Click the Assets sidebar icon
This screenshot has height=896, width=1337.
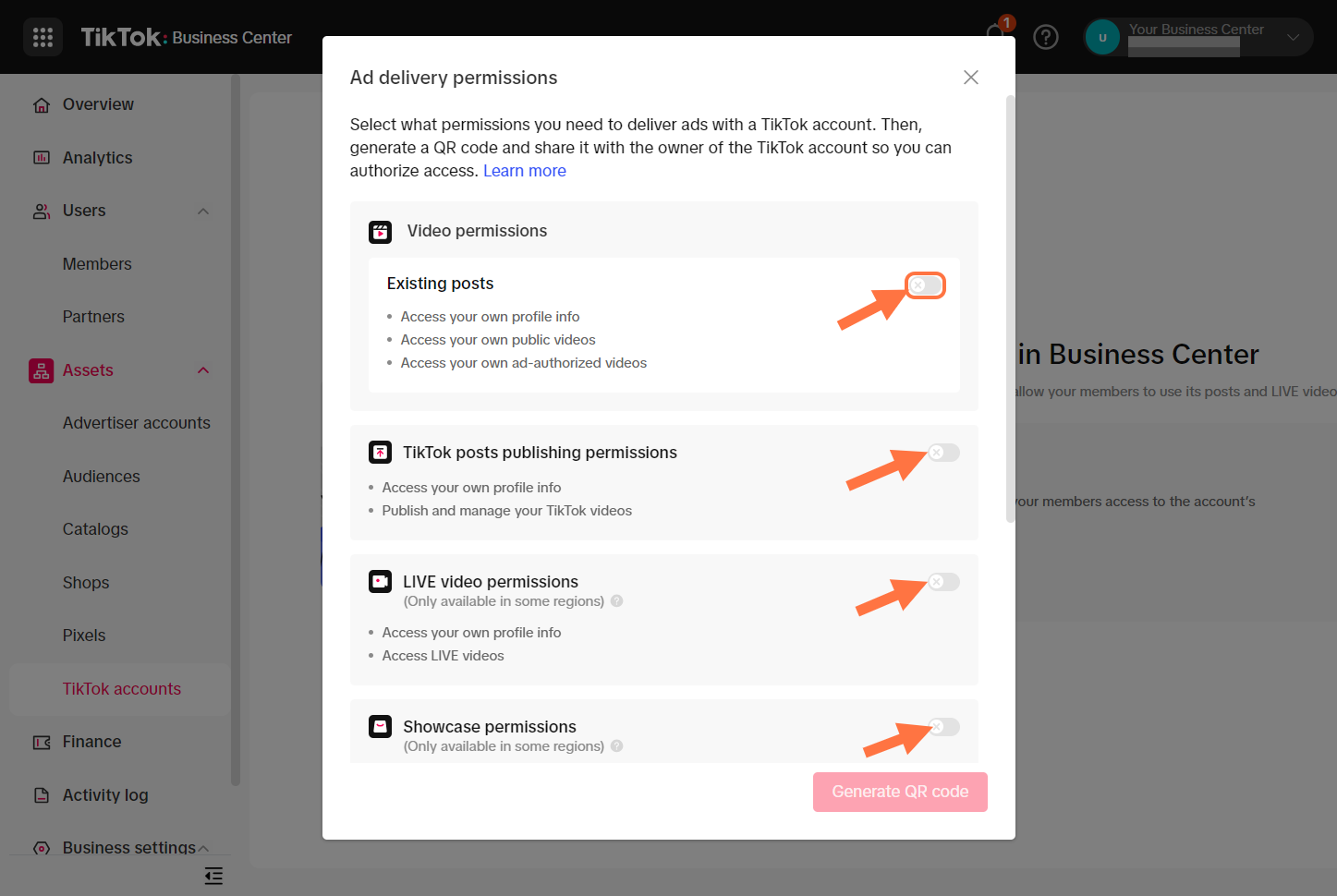click(x=41, y=369)
